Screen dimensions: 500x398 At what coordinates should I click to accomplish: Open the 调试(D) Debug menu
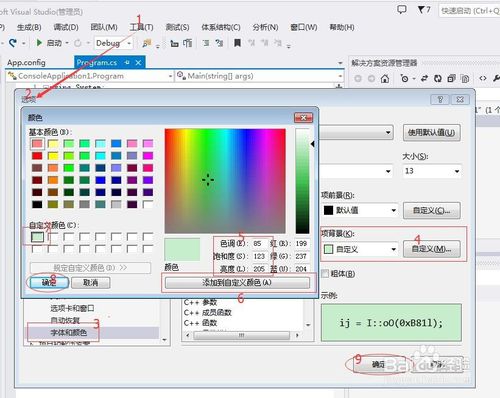(x=66, y=27)
